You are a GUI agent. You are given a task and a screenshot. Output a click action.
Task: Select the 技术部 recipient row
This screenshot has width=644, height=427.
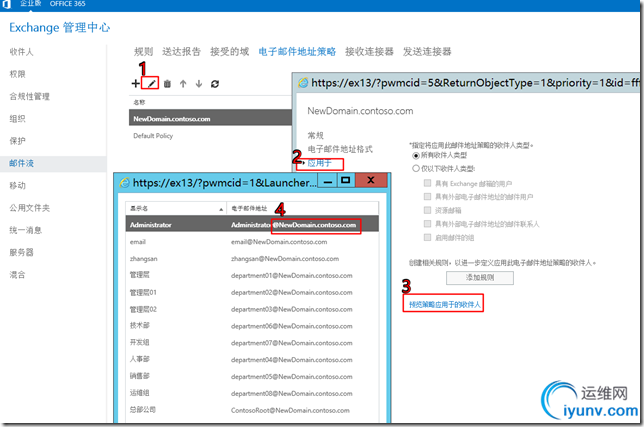[x=252, y=326]
